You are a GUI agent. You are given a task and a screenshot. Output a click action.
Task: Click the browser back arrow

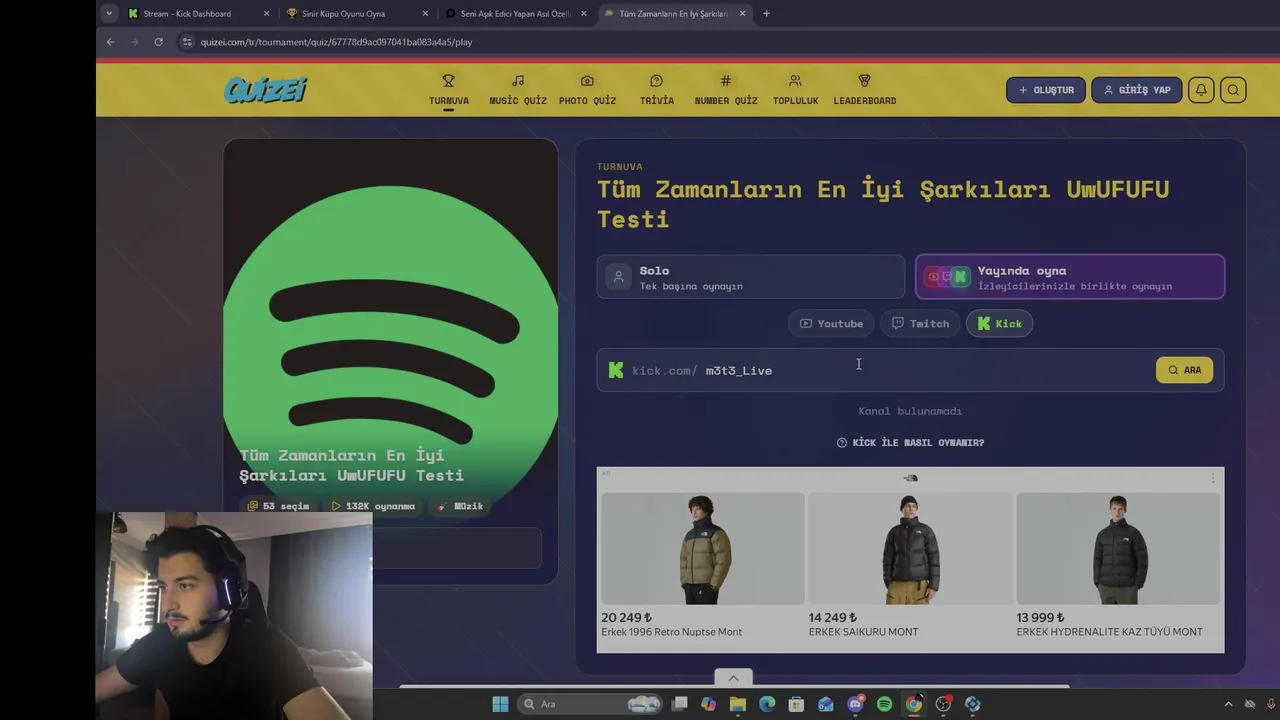tap(110, 42)
